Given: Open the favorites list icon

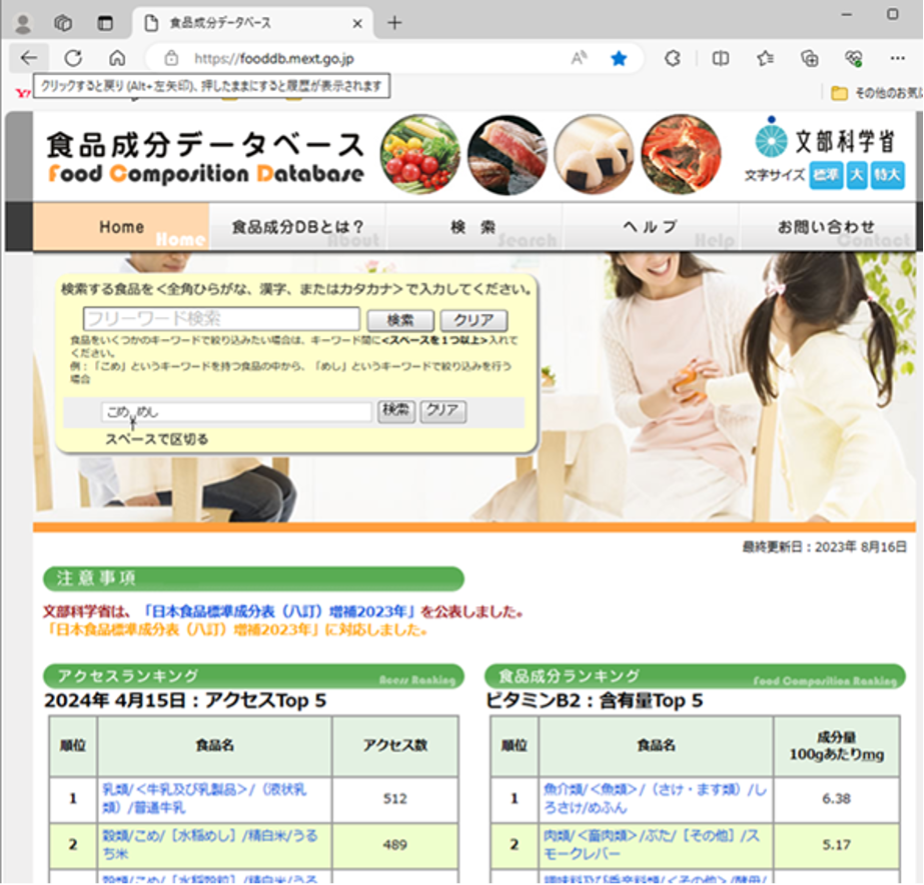Looking at the screenshot, I should [765, 58].
